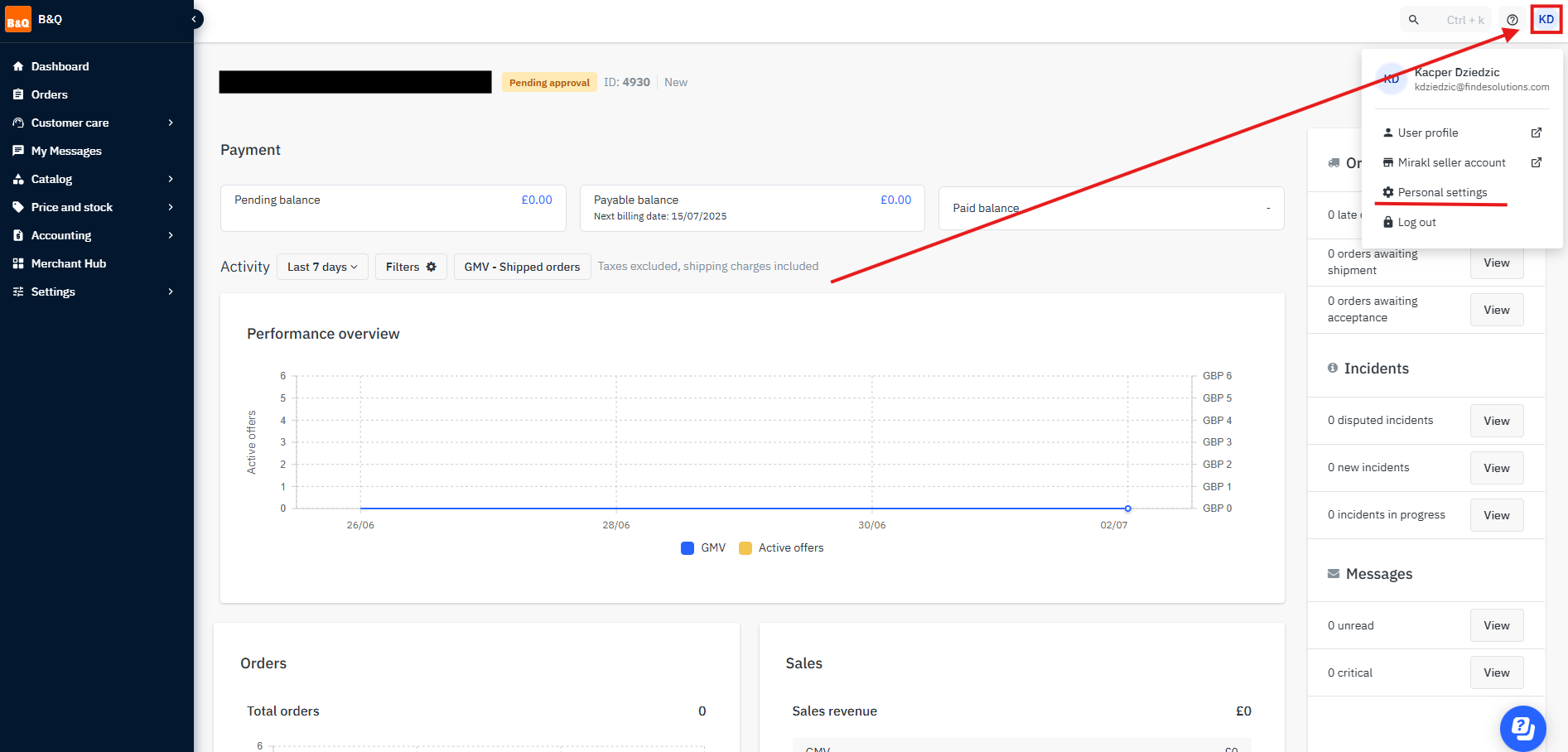Go to Merchant Hub in sidebar
Screen dimensions: 1568x752
[x=69, y=263]
